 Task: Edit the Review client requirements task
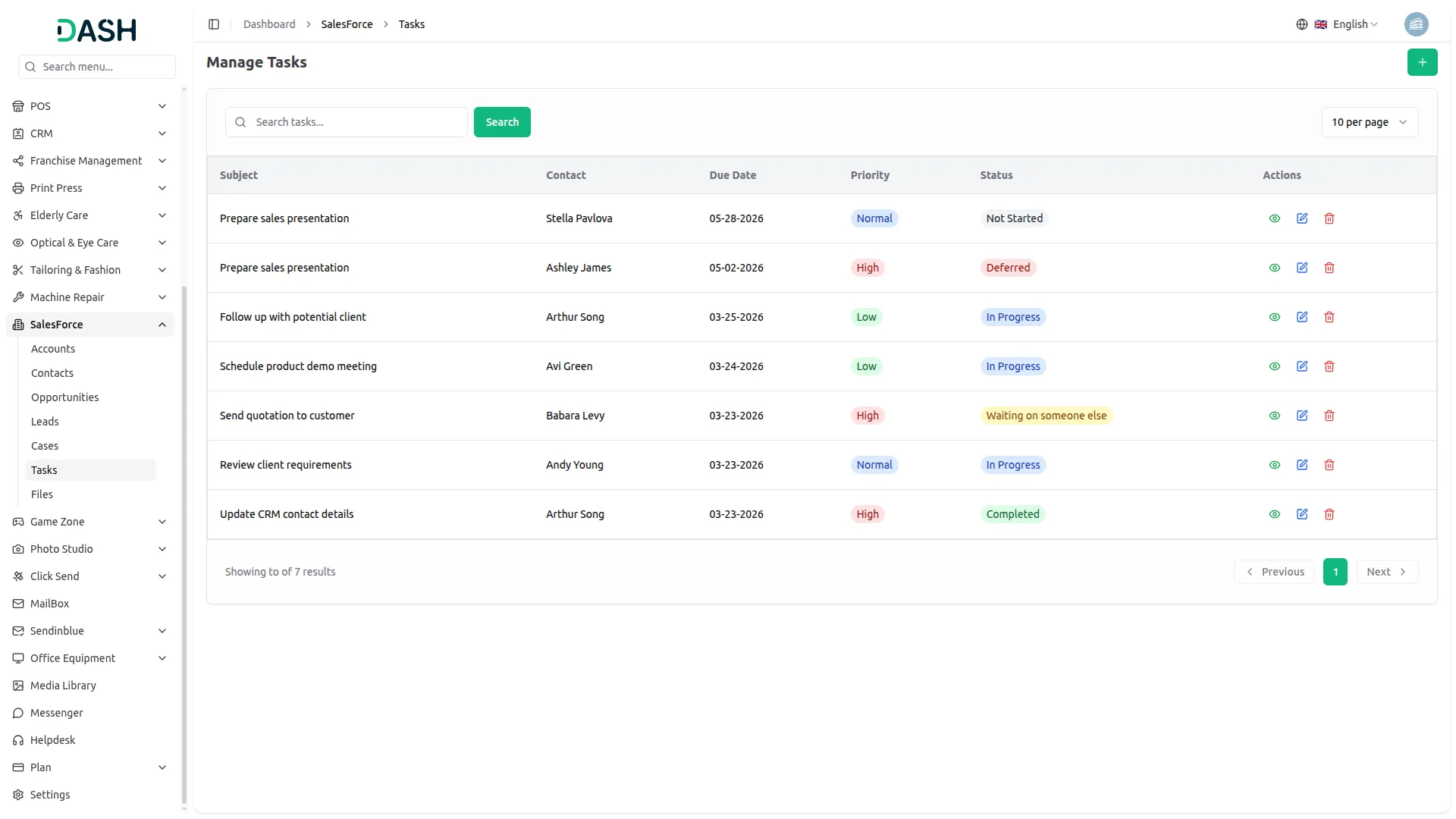tap(1302, 465)
